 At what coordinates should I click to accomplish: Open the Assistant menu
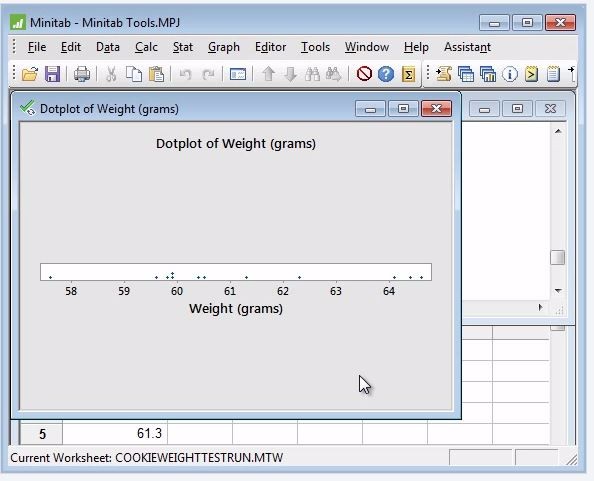pyautogui.click(x=467, y=47)
